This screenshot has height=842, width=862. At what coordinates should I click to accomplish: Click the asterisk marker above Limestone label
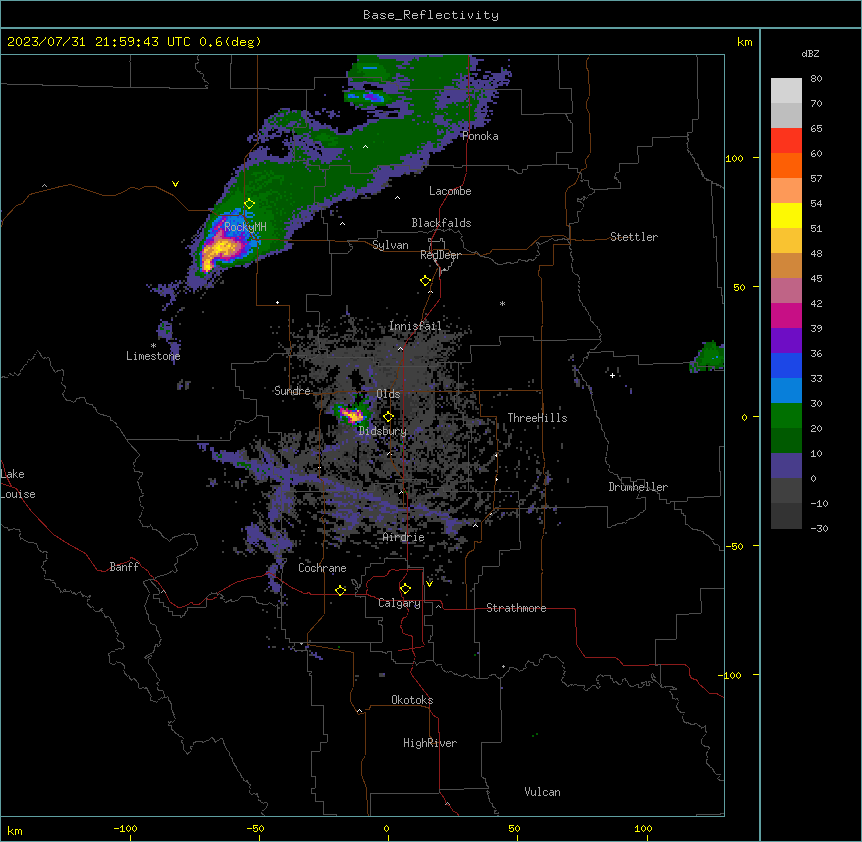coord(153,346)
